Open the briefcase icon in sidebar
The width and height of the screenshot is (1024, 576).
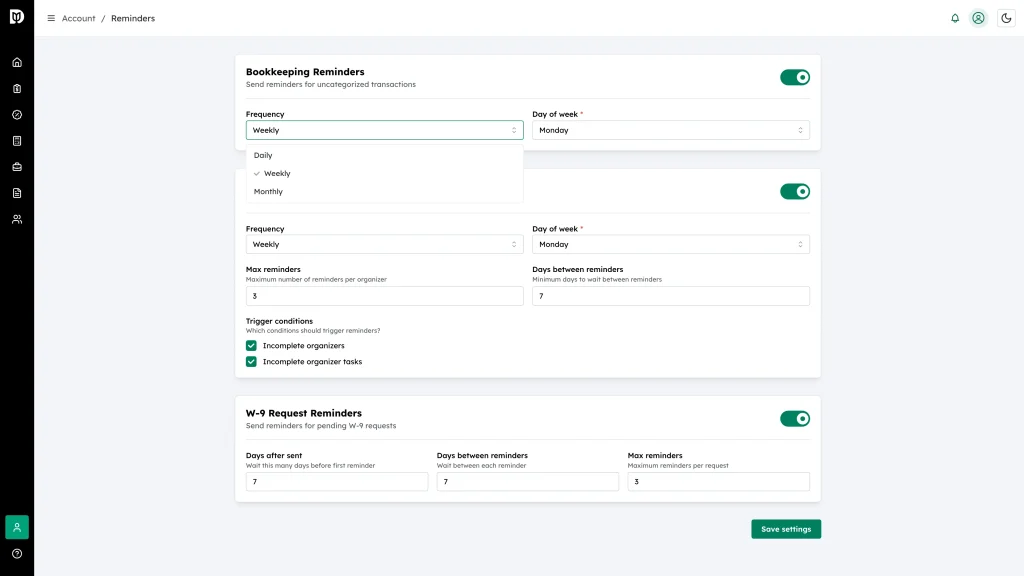pos(17,167)
